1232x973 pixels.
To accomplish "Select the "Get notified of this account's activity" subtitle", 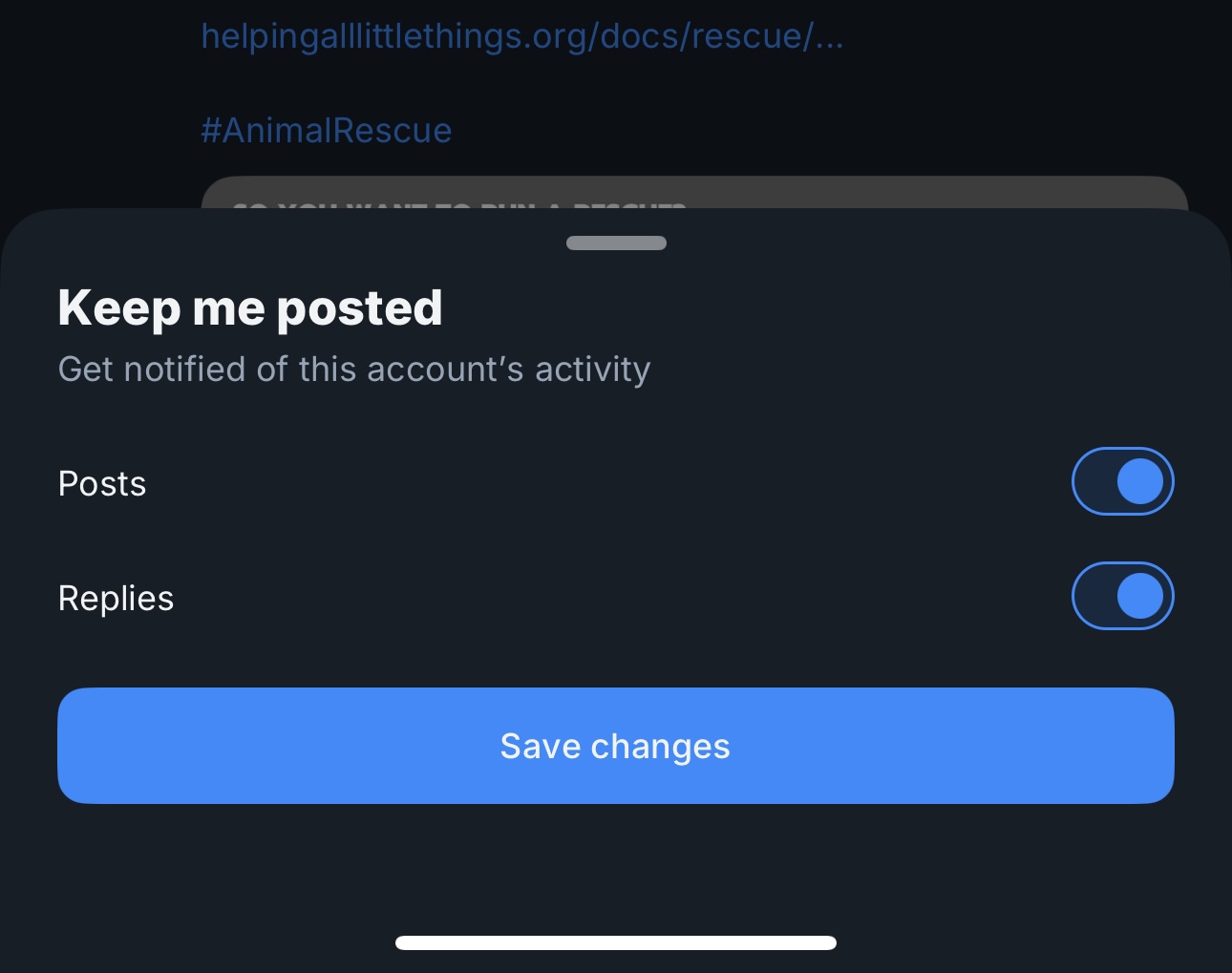I will point(354,370).
